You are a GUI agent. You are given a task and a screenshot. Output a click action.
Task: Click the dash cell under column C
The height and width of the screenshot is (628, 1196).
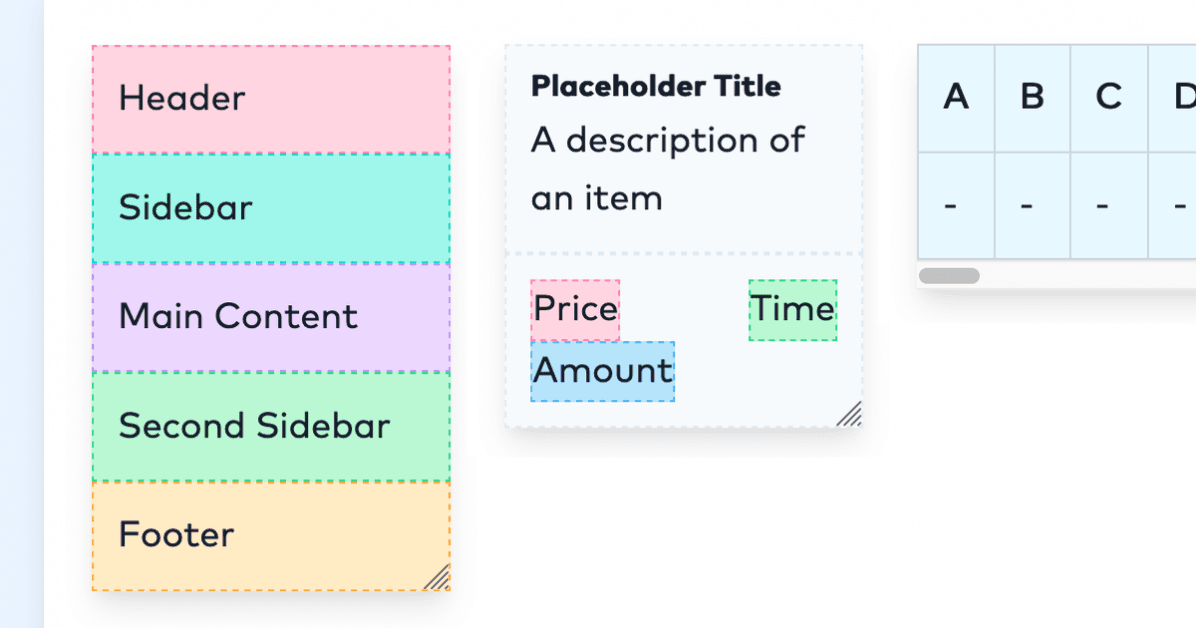pos(1108,206)
